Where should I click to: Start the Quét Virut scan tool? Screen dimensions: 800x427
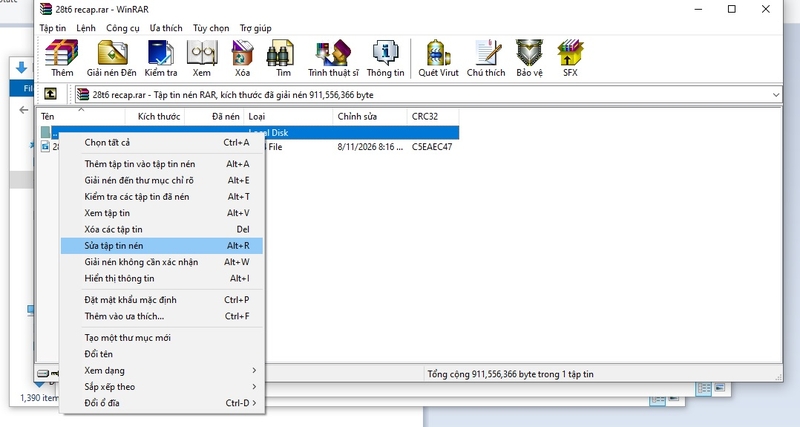point(438,58)
